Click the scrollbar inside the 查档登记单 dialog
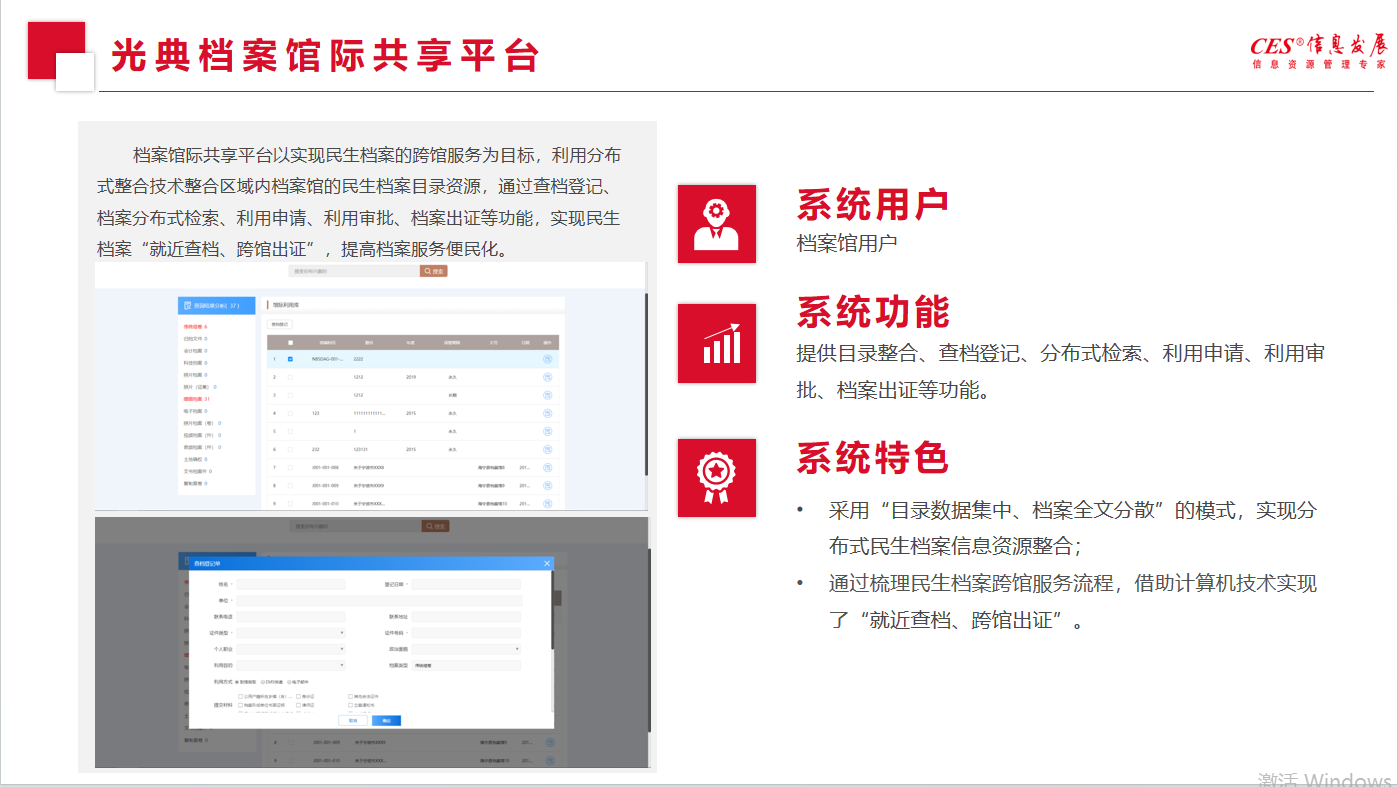 (553, 610)
